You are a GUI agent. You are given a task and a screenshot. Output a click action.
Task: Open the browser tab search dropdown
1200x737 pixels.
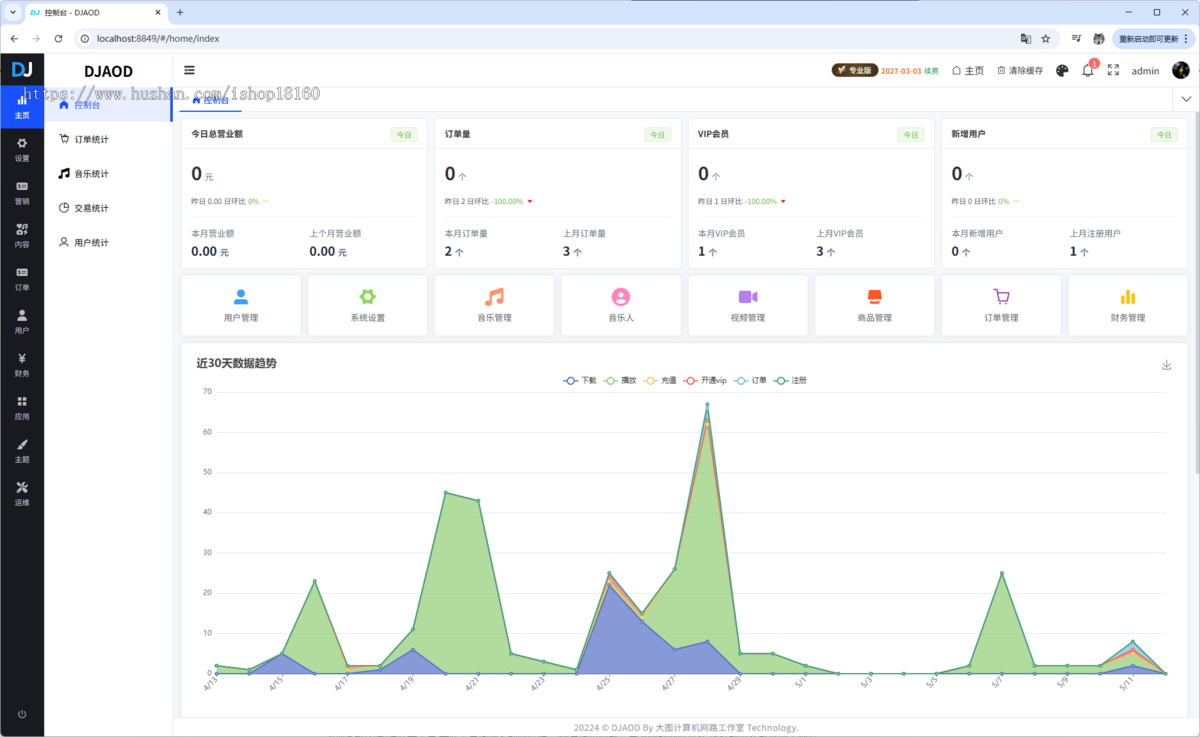pyautogui.click(x=12, y=12)
